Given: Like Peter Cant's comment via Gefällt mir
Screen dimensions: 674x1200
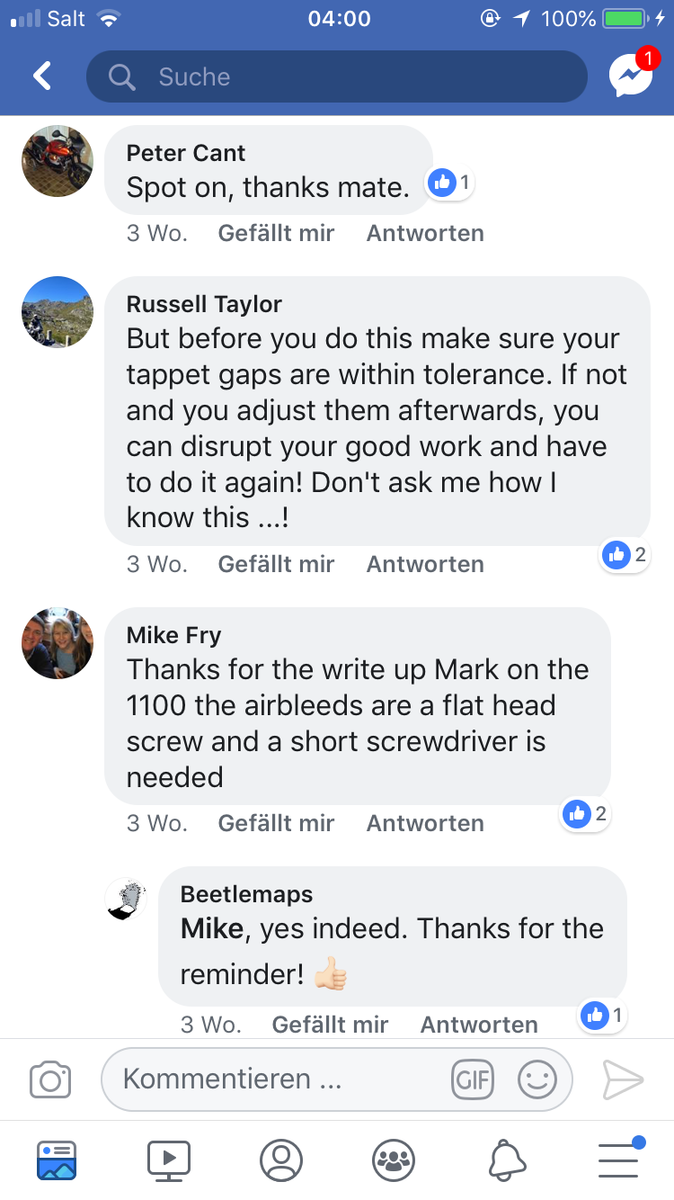Looking at the screenshot, I should (x=276, y=233).
